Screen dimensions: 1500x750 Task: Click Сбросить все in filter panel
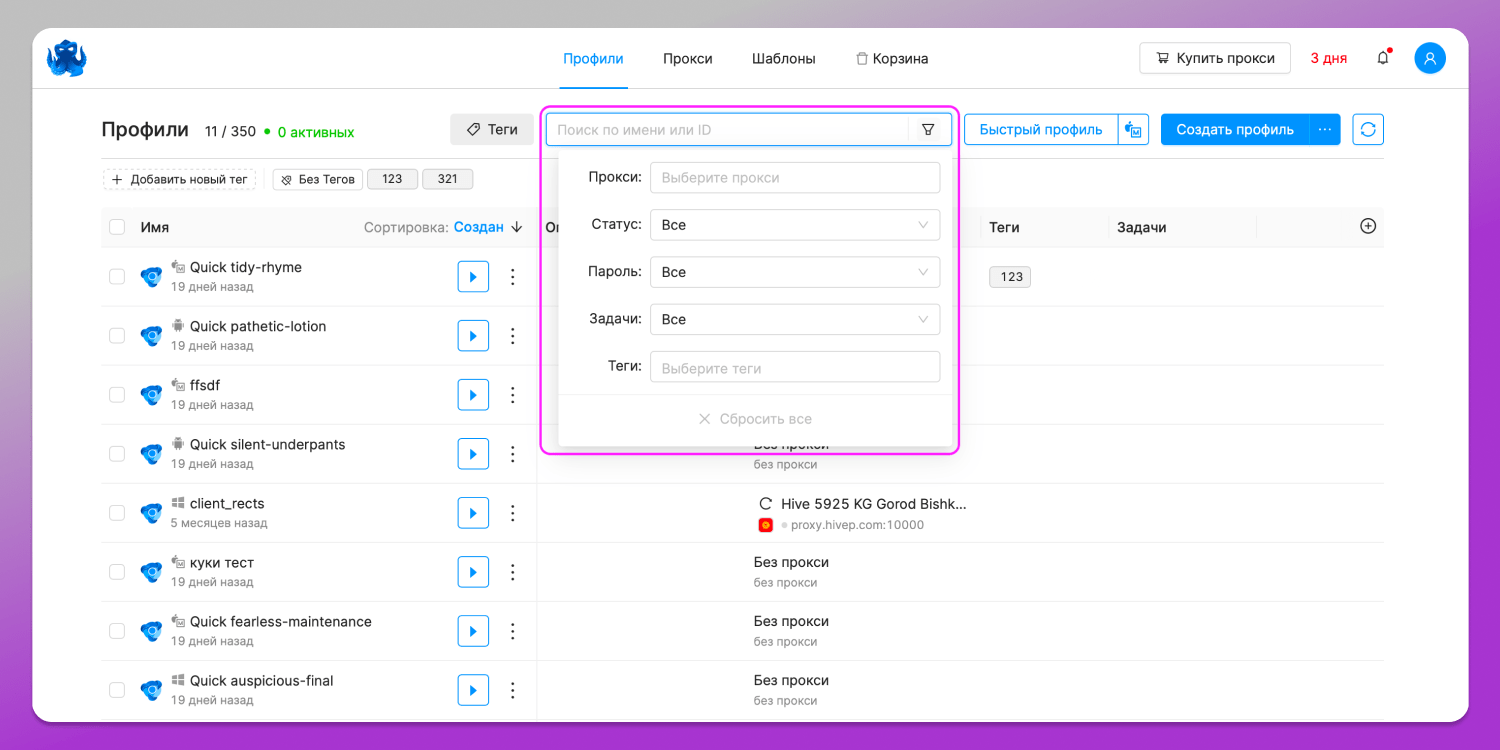(x=755, y=419)
